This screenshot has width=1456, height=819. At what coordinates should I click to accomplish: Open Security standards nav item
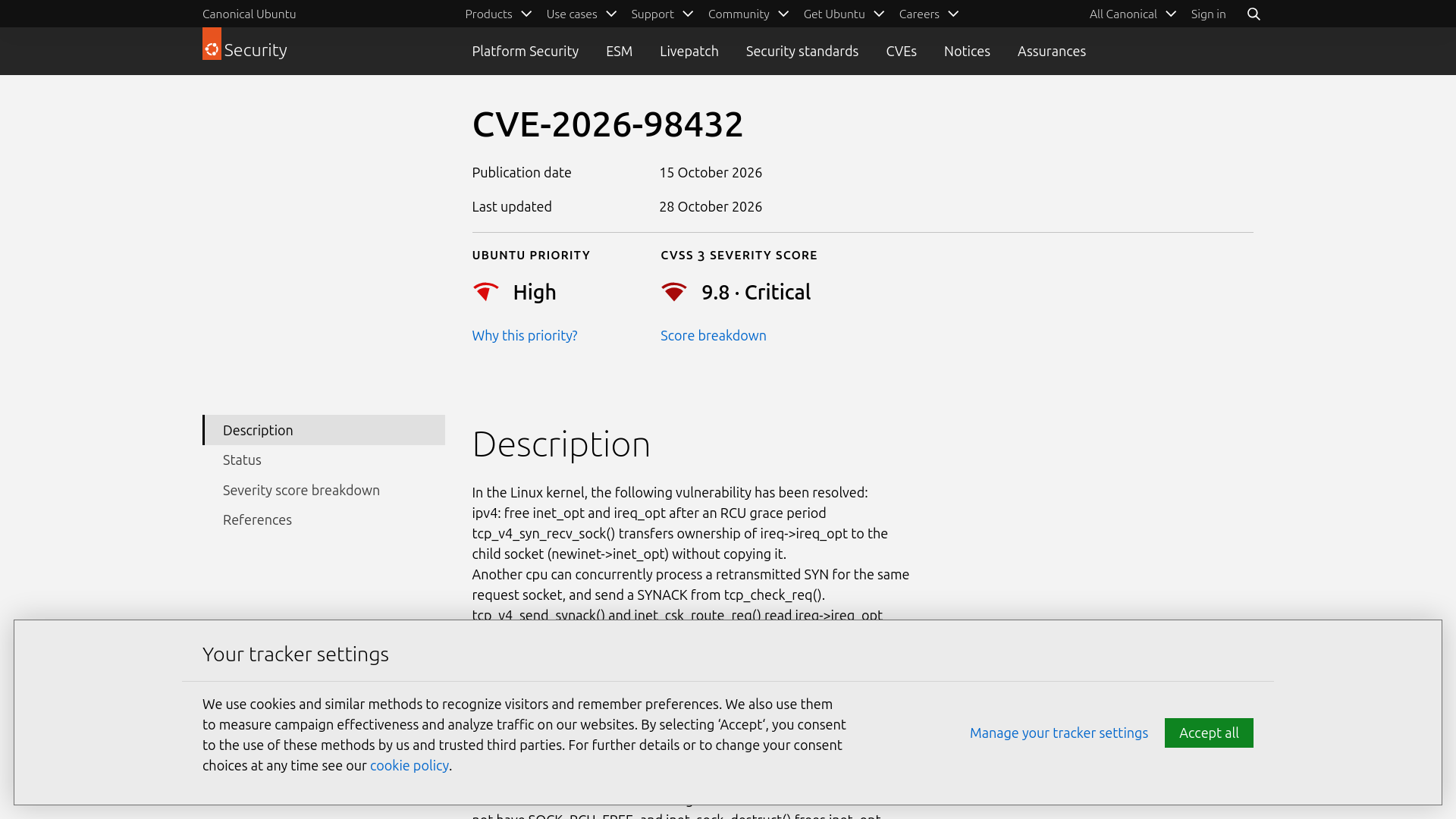tap(802, 51)
